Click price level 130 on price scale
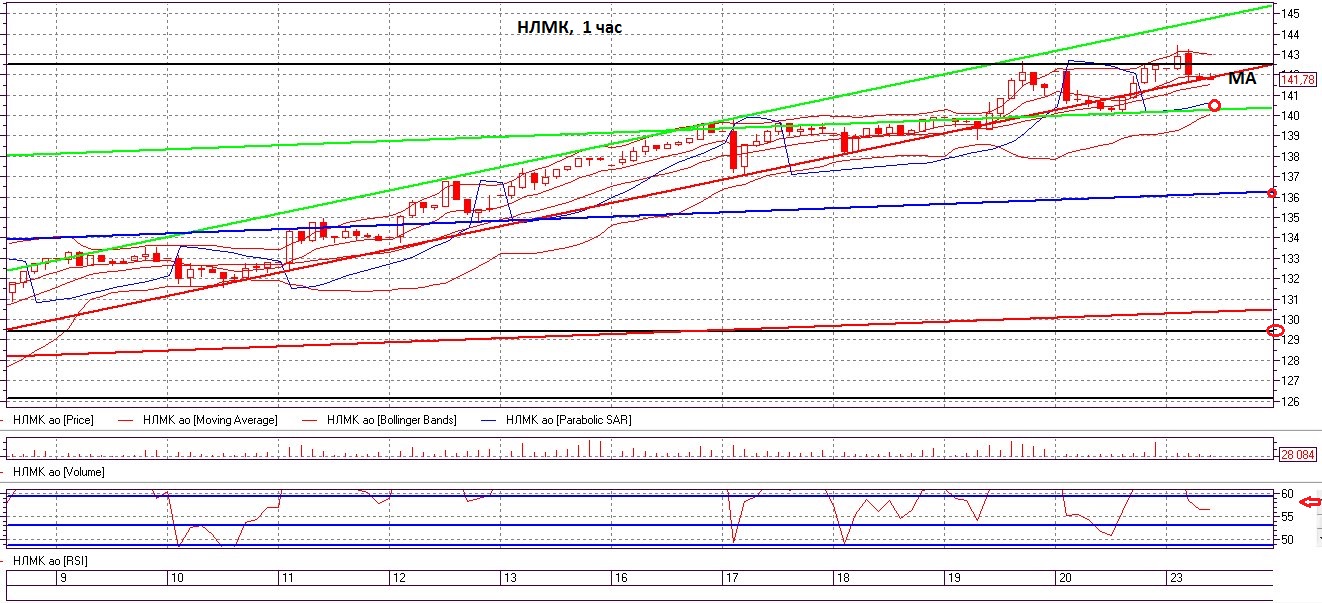The image size is (1322, 603). pos(1289,320)
